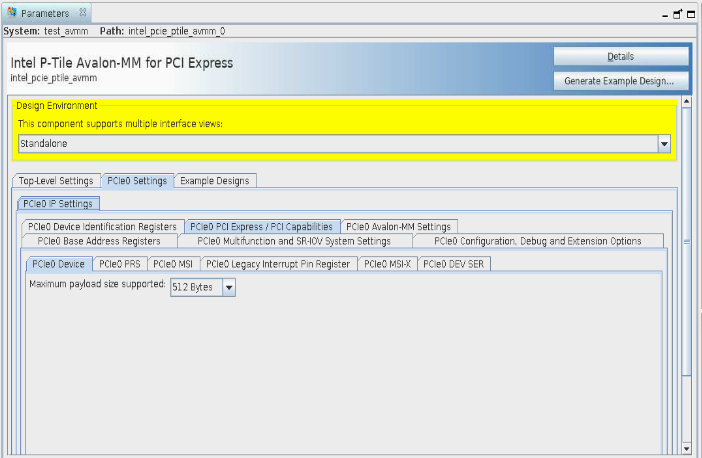This screenshot has width=702, height=458.
Task: Click the system name test_avmm
Action: 66,31
